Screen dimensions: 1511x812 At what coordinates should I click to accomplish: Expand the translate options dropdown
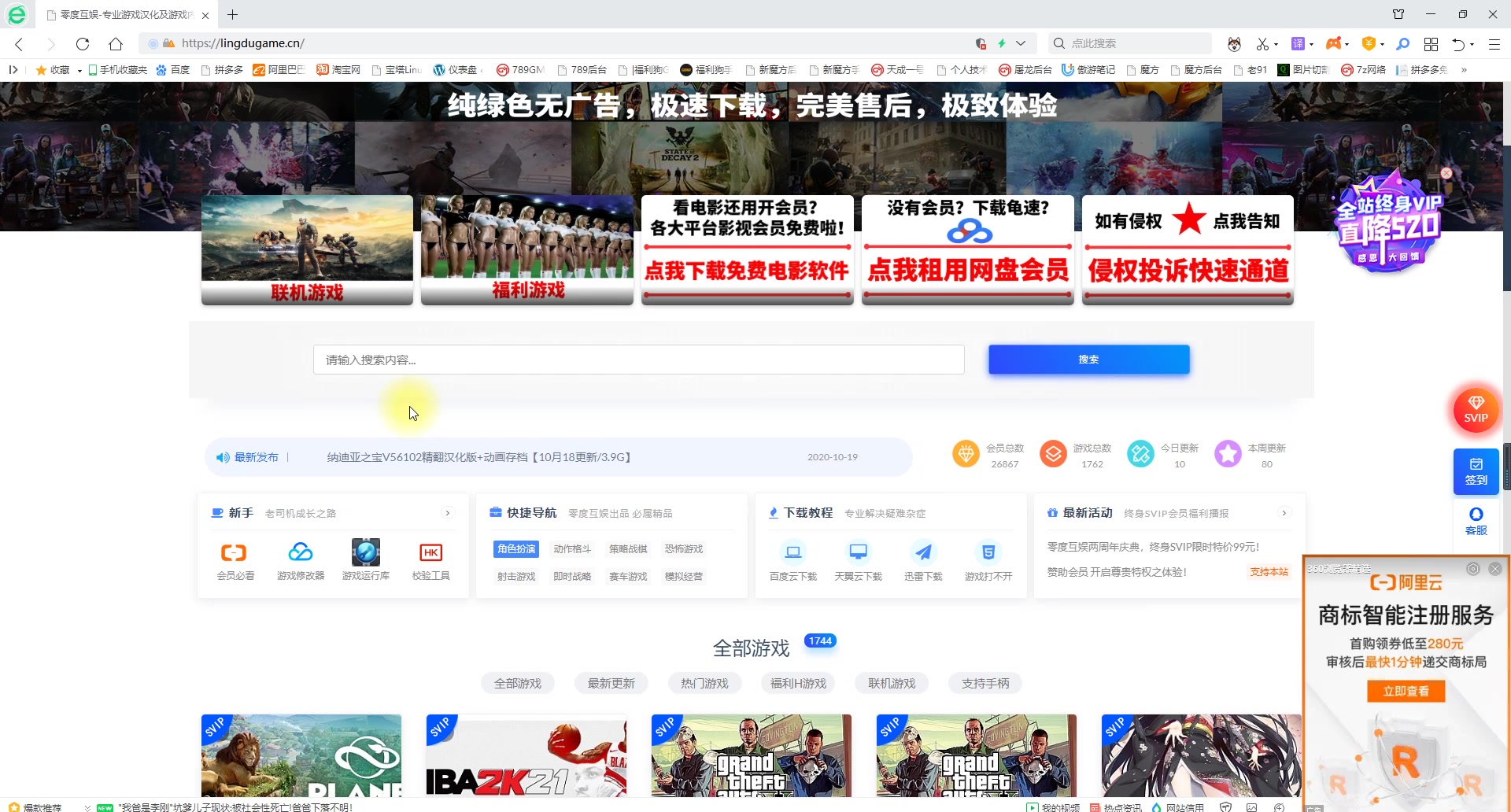[1311, 45]
